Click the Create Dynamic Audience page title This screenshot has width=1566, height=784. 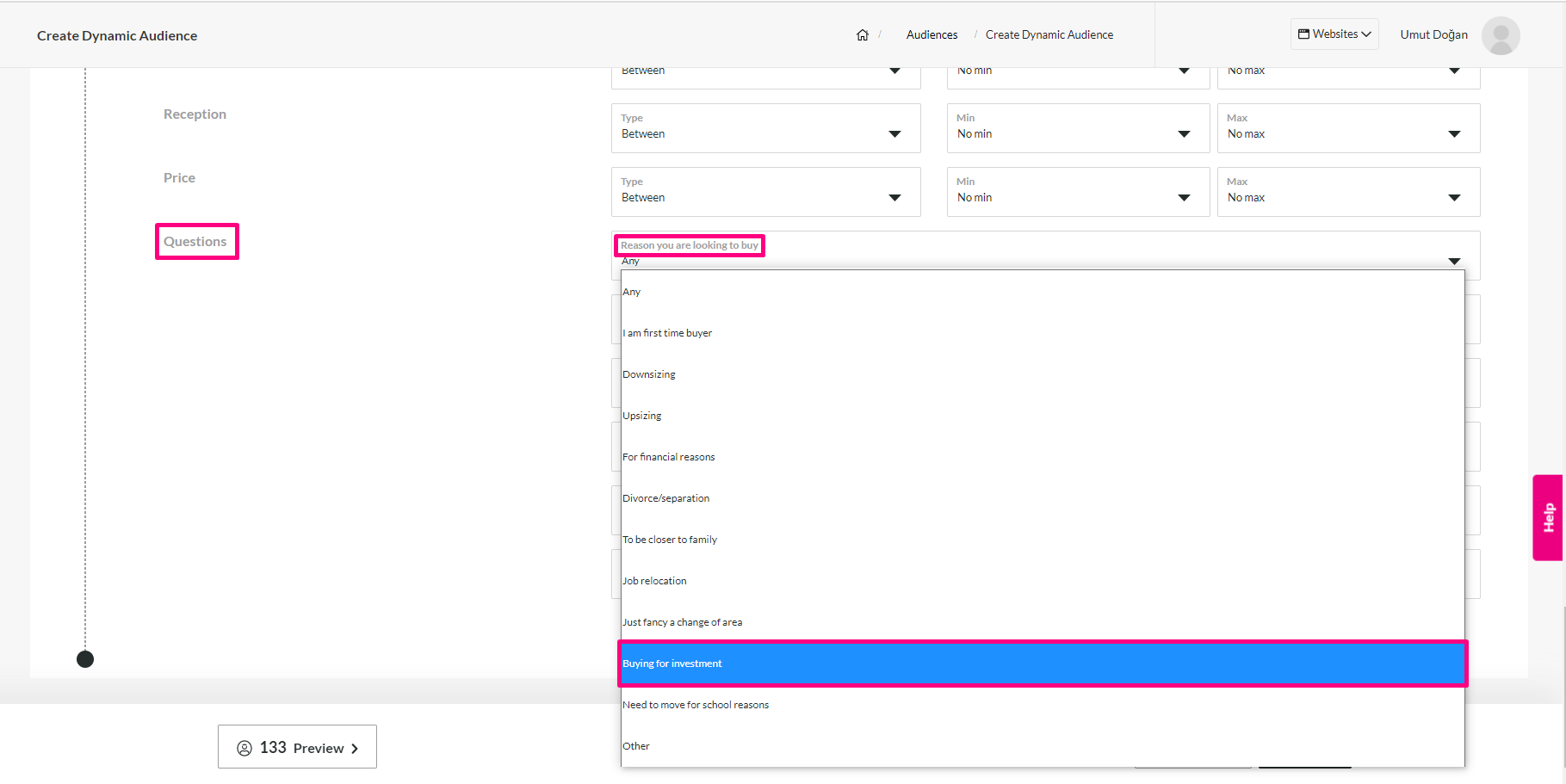click(117, 35)
